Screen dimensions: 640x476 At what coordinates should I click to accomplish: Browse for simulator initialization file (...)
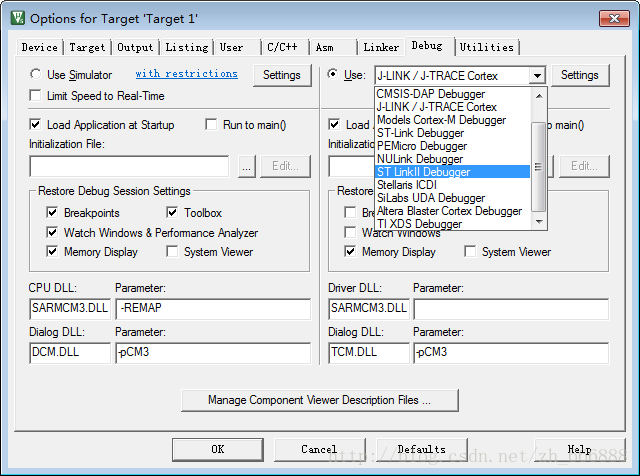point(247,166)
